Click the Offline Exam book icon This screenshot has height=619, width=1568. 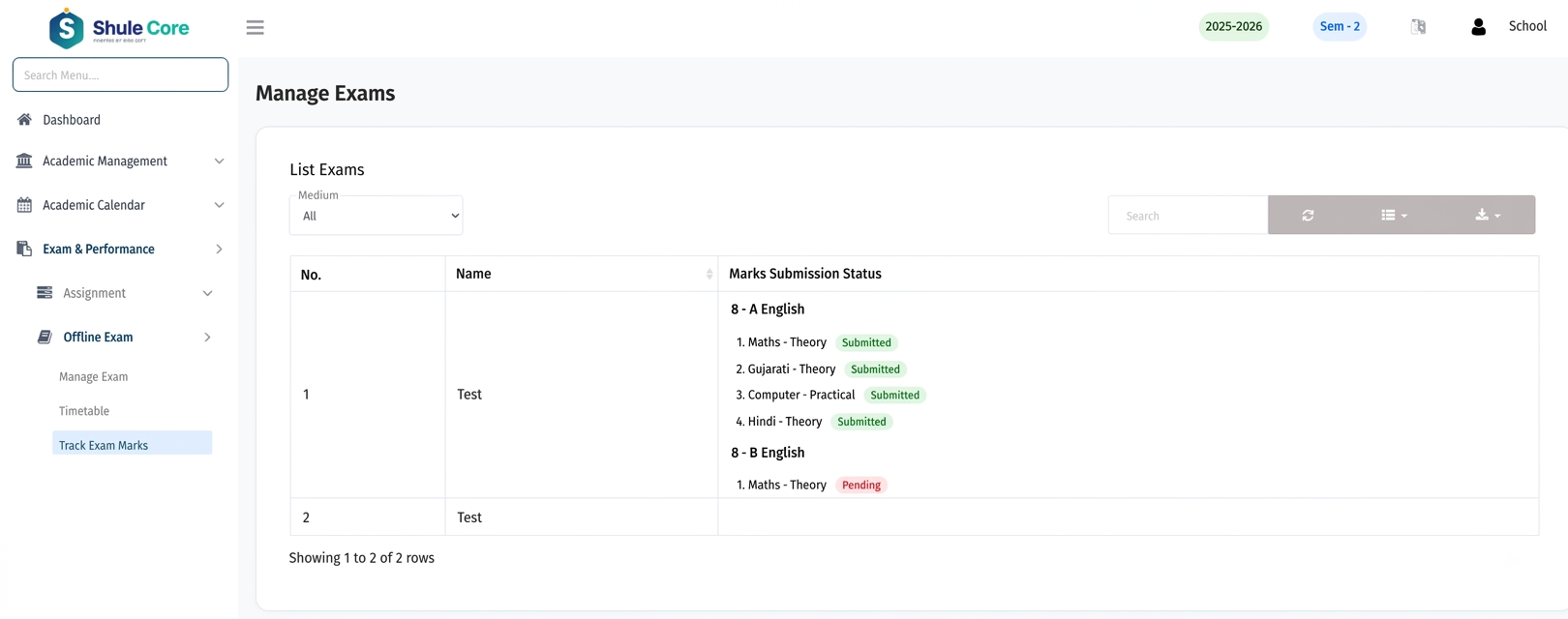point(45,337)
